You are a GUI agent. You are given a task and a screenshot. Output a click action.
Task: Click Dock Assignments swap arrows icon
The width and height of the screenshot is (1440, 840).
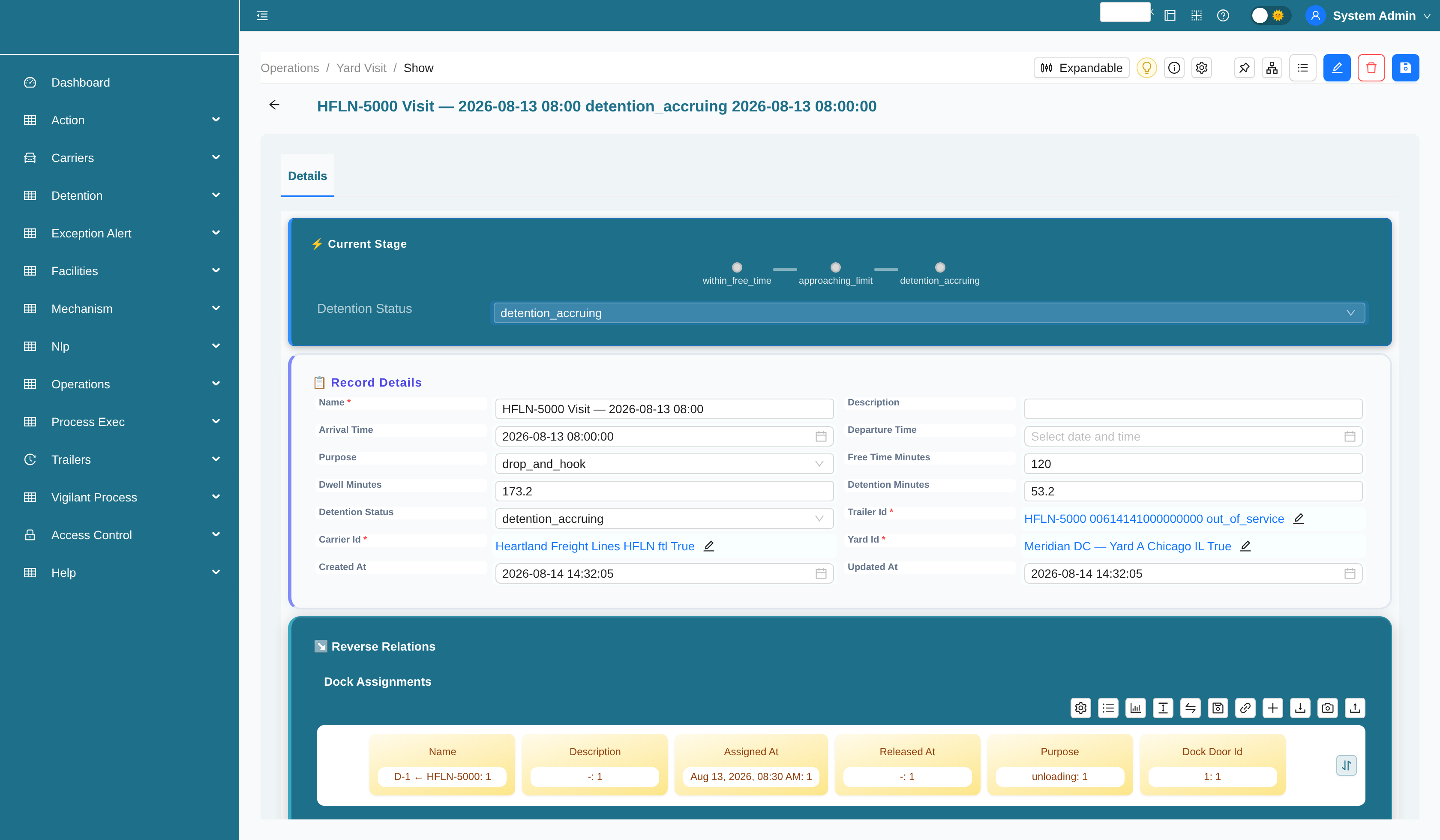tap(1190, 708)
